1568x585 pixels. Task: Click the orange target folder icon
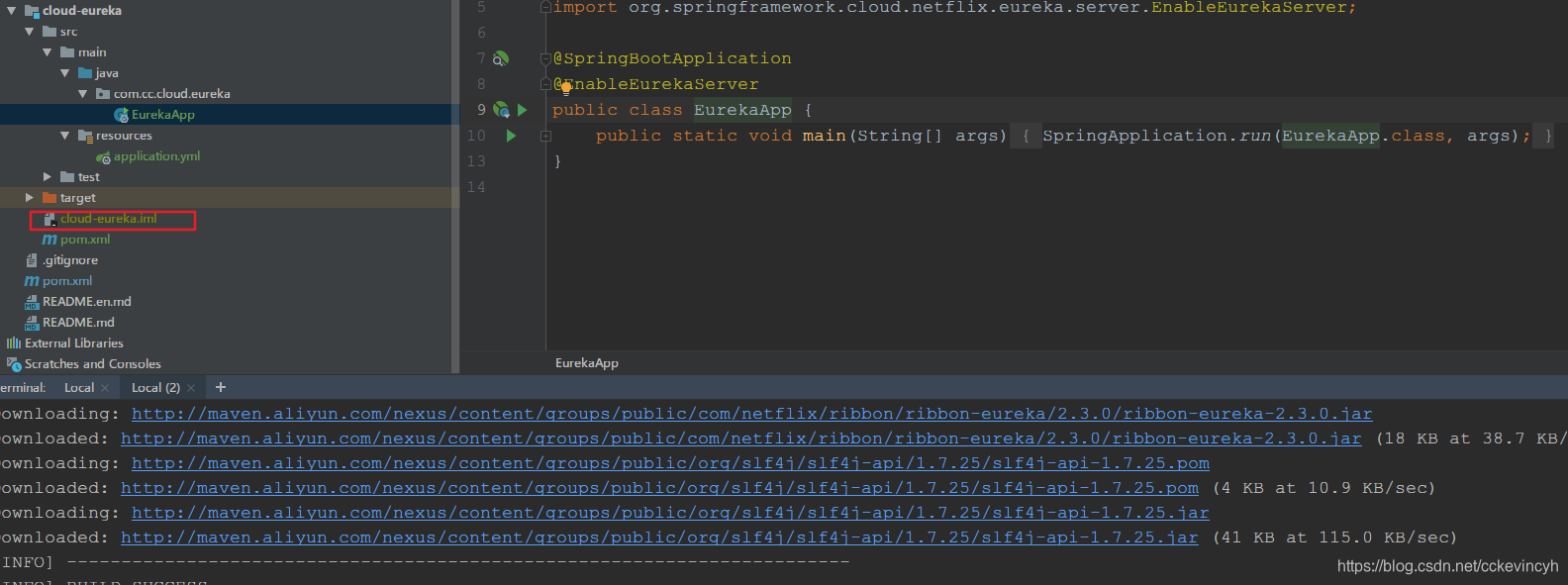pyautogui.click(x=49, y=198)
